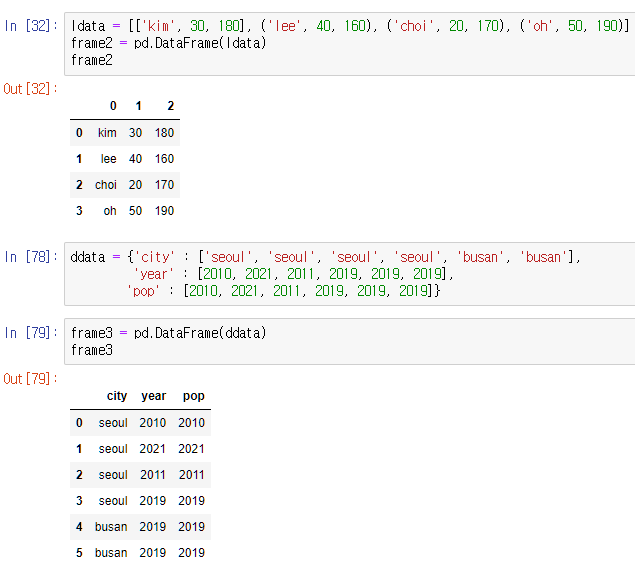Click the value 20 in choi row

coord(135,185)
